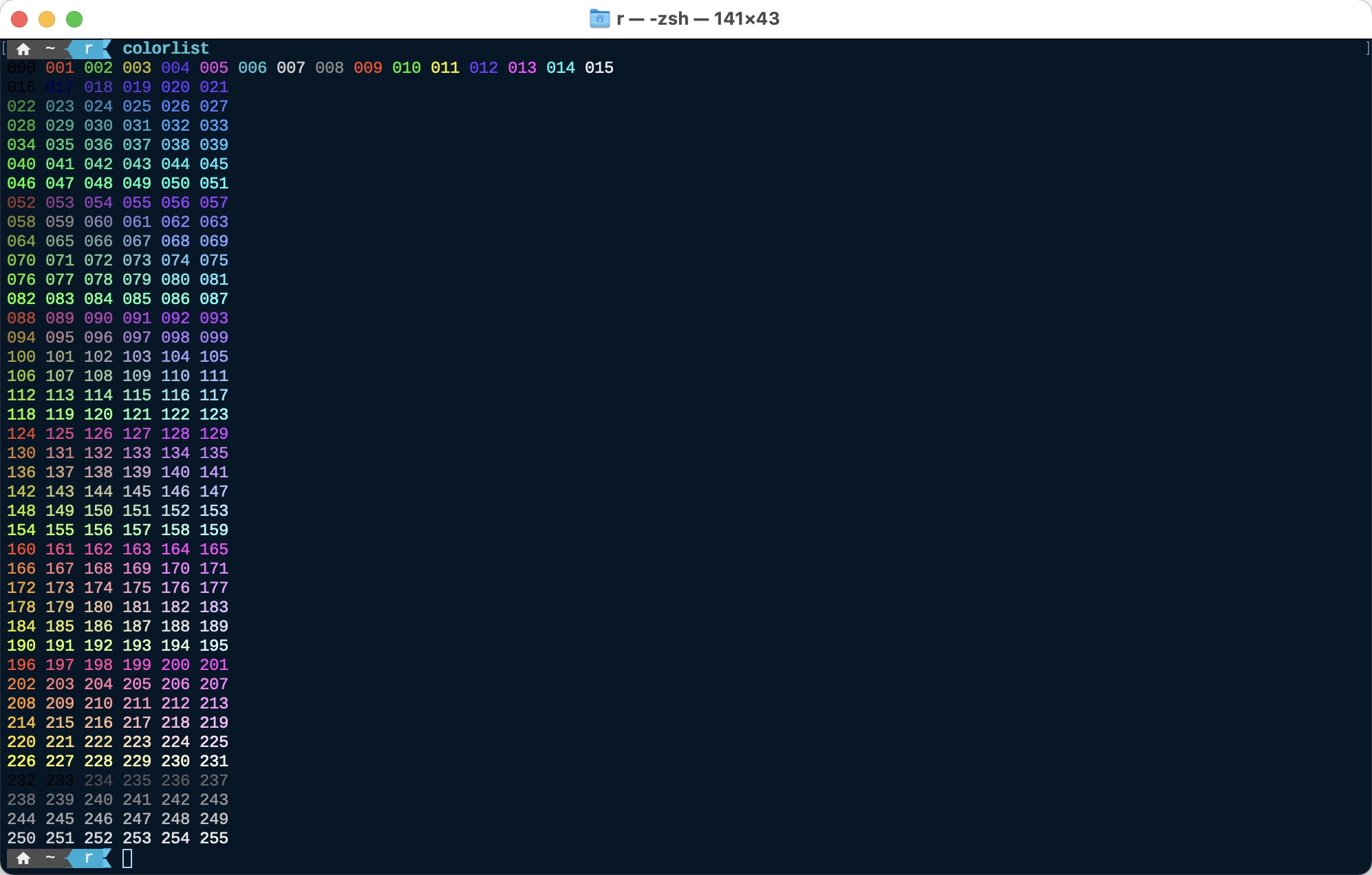This screenshot has width=1372, height=875.
Task: Click the blue 'r' segment in top prompt
Action: coord(89,49)
